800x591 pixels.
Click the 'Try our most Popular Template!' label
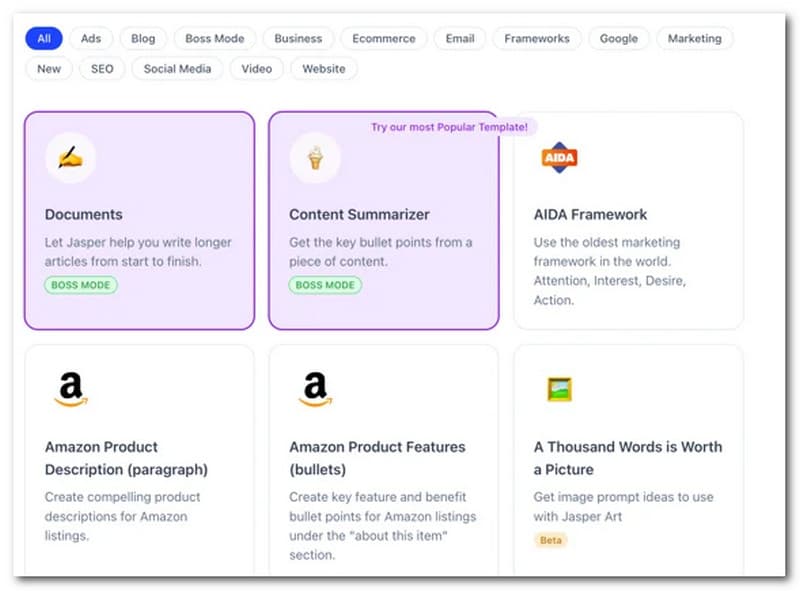[x=449, y=127]
